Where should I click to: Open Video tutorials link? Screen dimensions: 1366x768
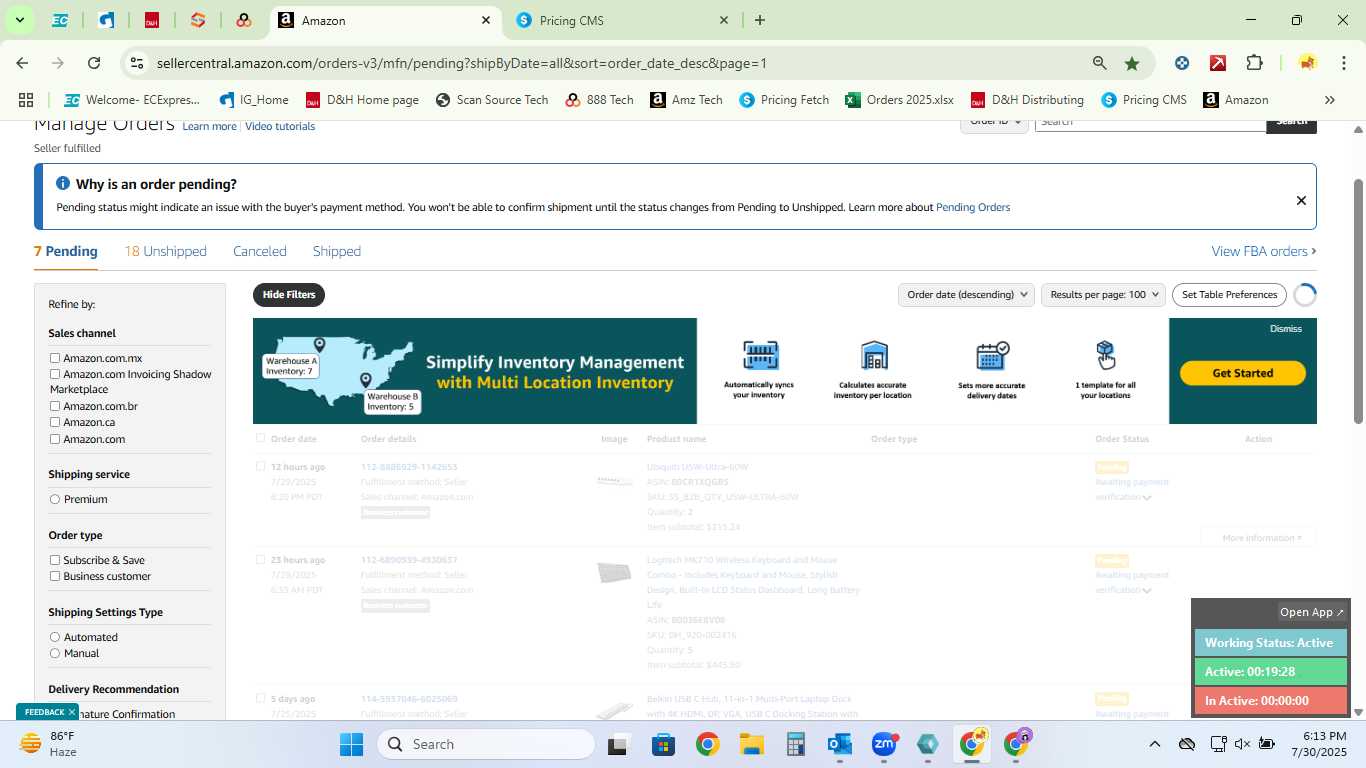[x=280, y=126]
